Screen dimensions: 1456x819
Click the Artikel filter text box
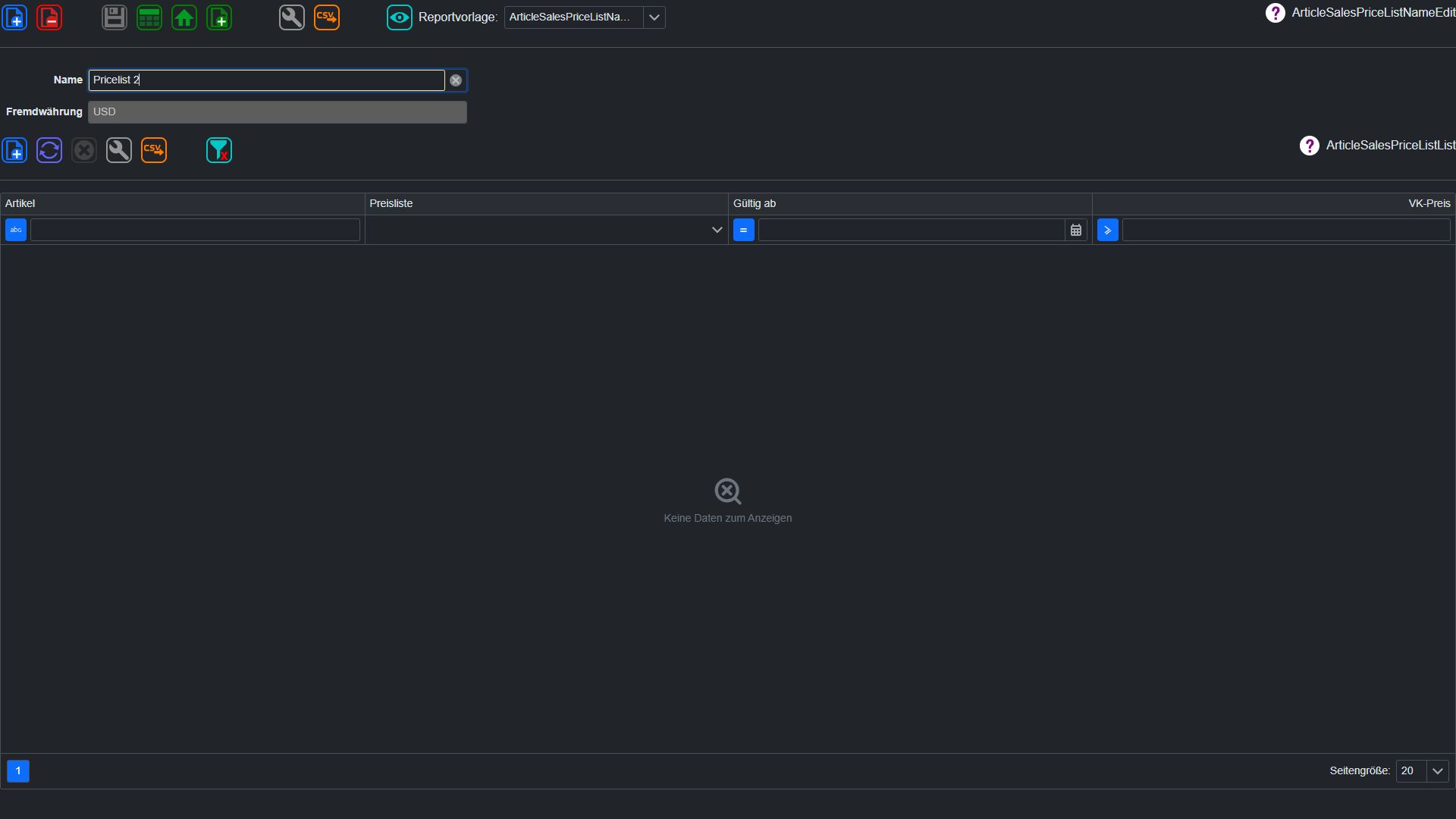click(195, 230)
